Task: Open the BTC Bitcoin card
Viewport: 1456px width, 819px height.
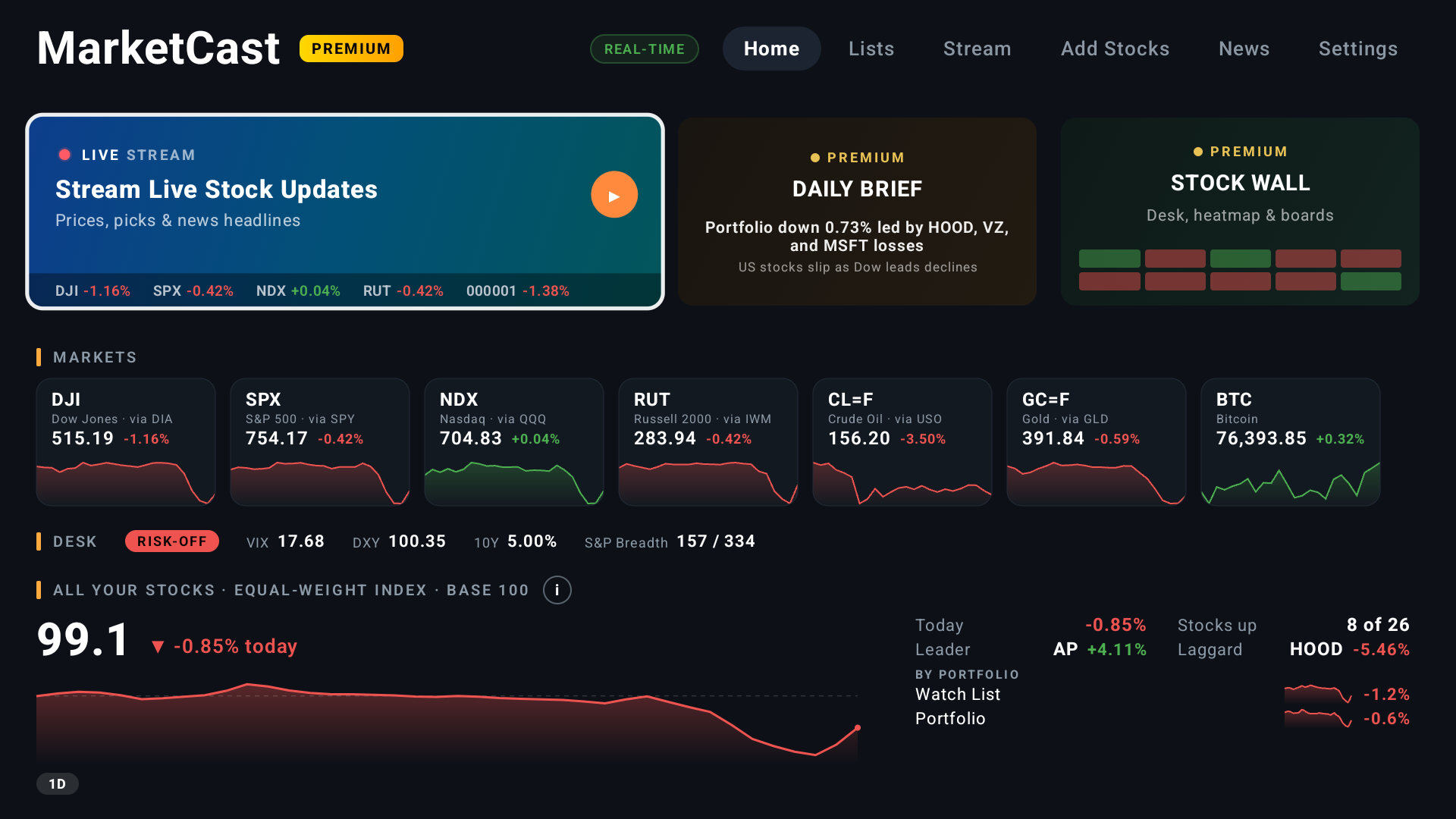Action: click(1291, 442)
